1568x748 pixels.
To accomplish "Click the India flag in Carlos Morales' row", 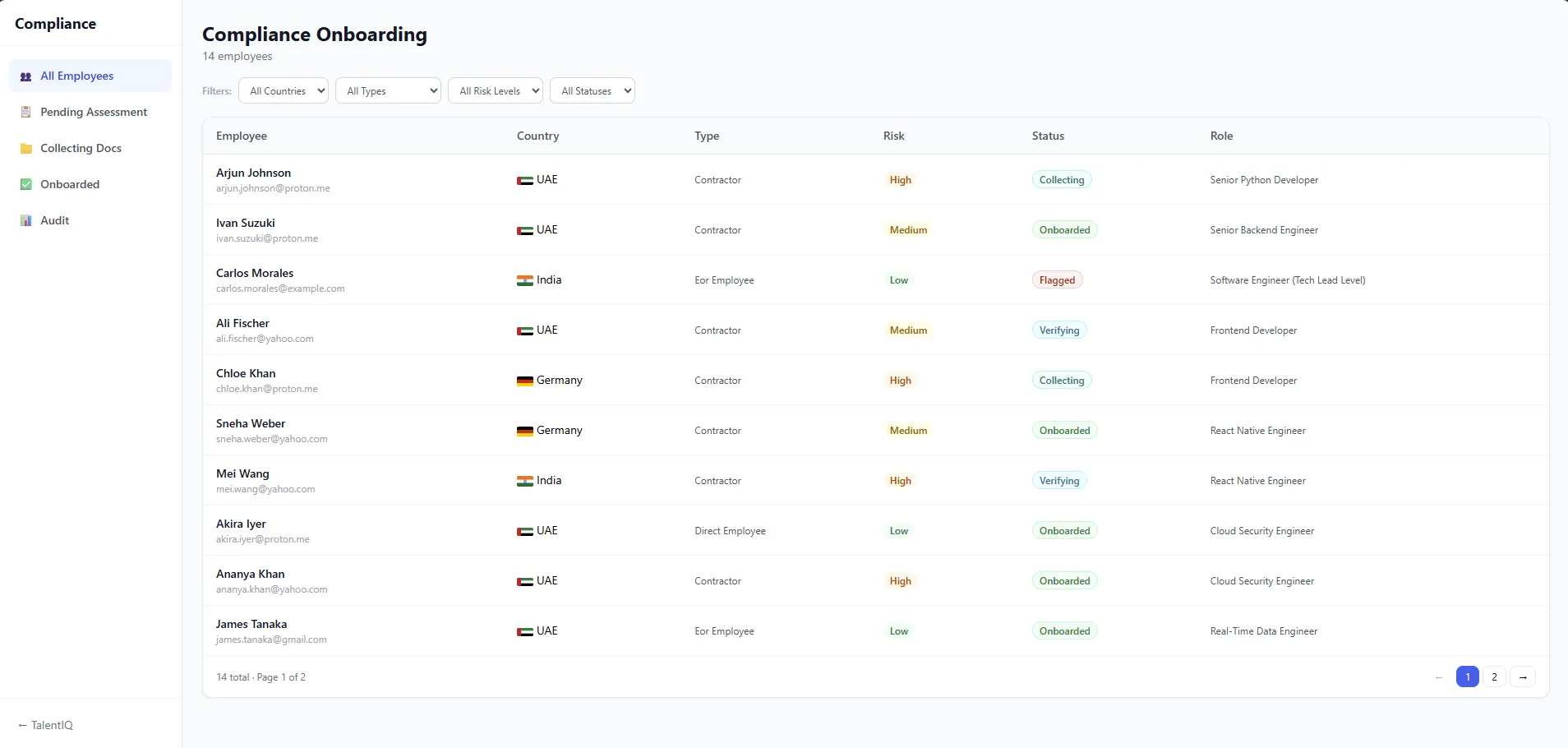I will [x=524, y=280].
